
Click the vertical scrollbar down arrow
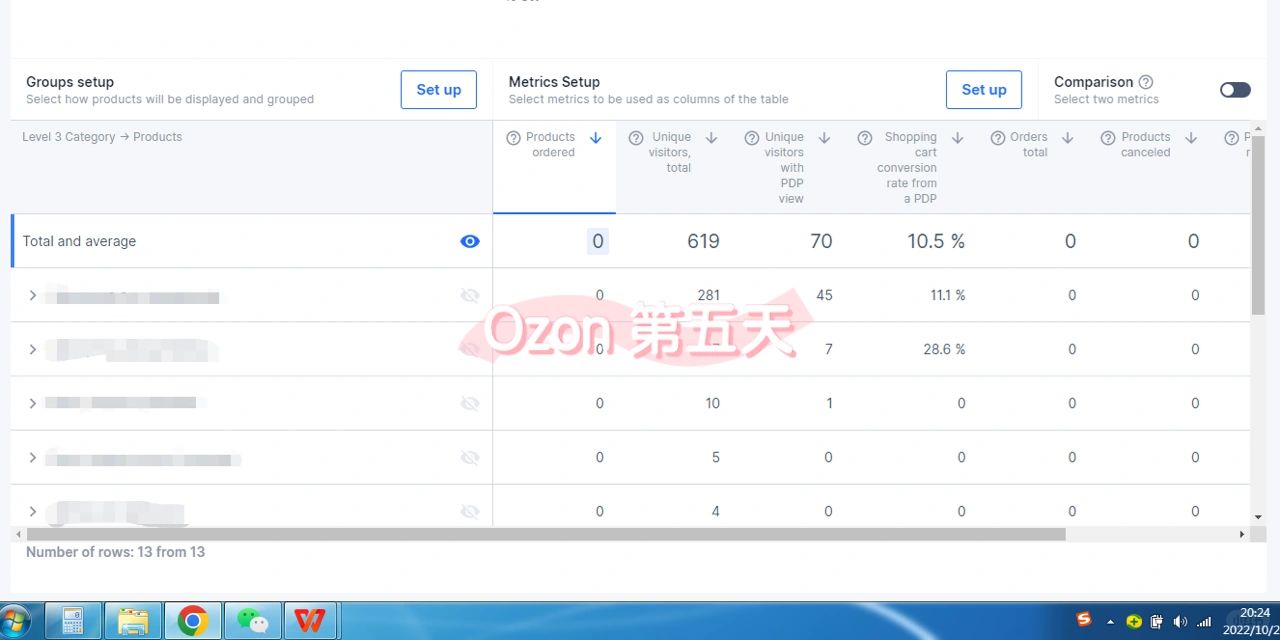[x=1258, y=517]
